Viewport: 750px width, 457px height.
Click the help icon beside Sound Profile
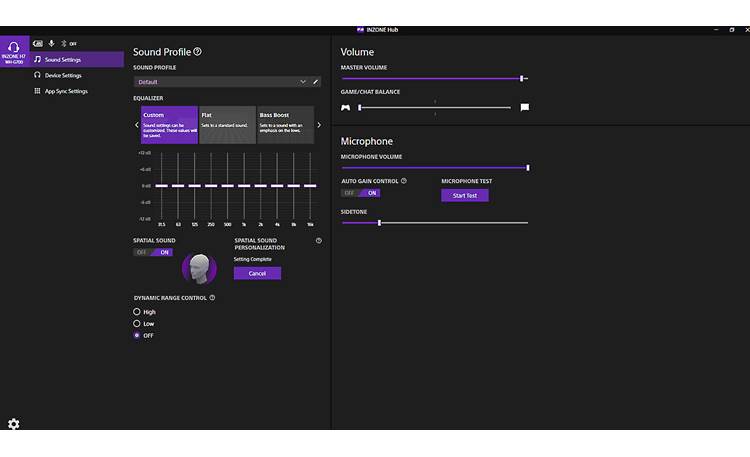[x=198, y=52]
